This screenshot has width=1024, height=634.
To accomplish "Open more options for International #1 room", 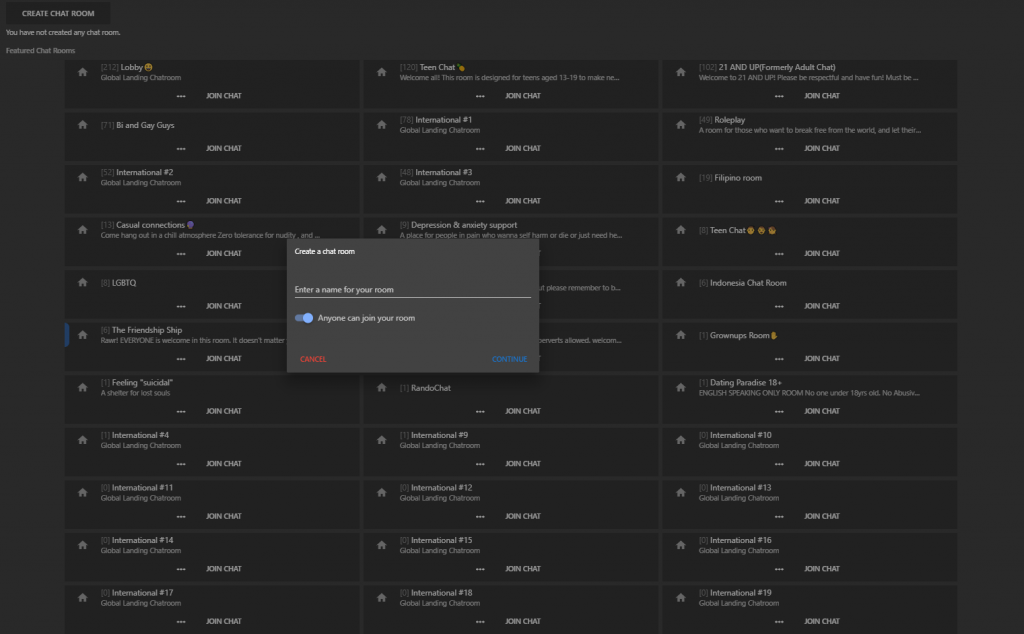I will (x=480, y=148).
